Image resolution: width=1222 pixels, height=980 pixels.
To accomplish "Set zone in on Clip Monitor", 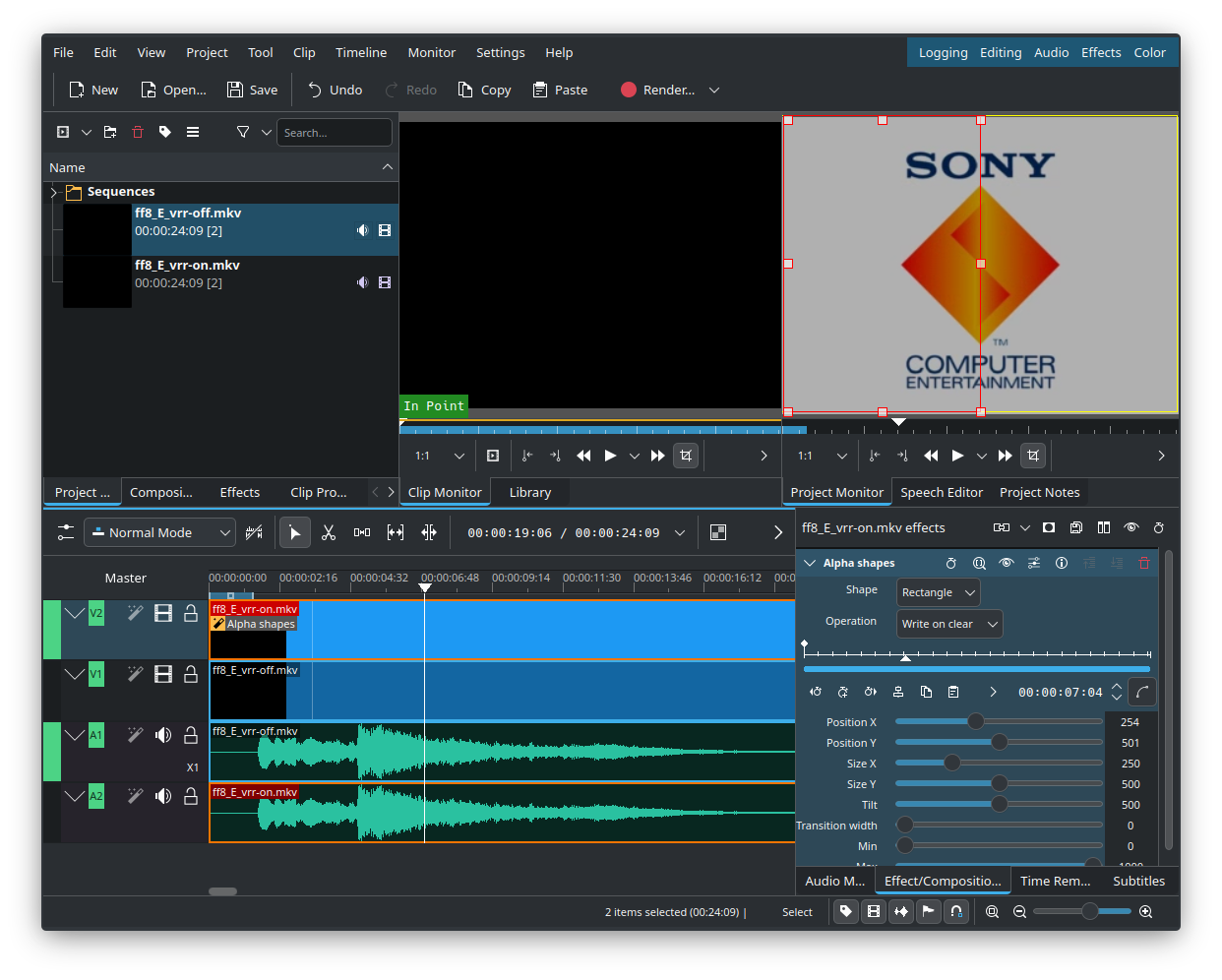I will [x=527, y=456].
